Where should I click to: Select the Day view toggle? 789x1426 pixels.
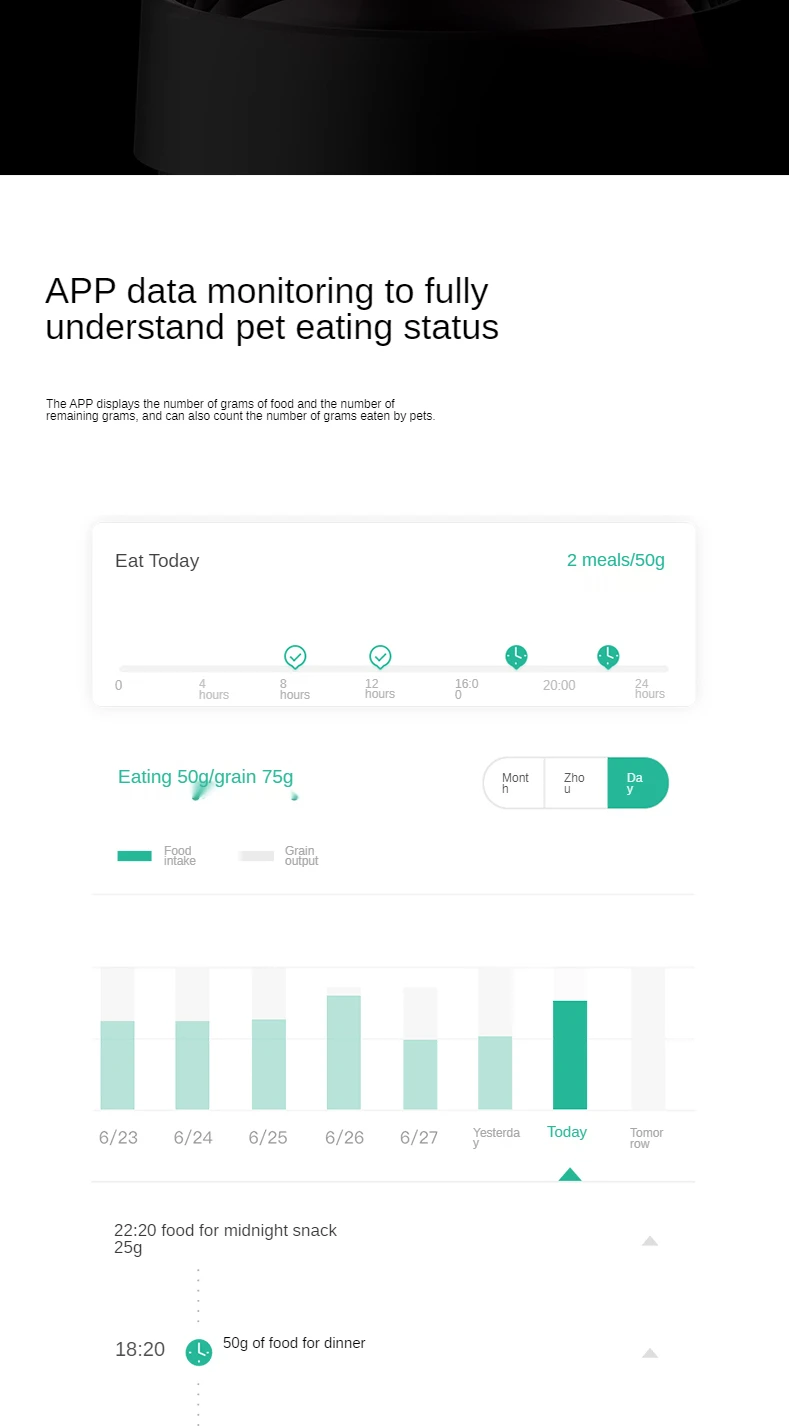click(x=636, y=783)
